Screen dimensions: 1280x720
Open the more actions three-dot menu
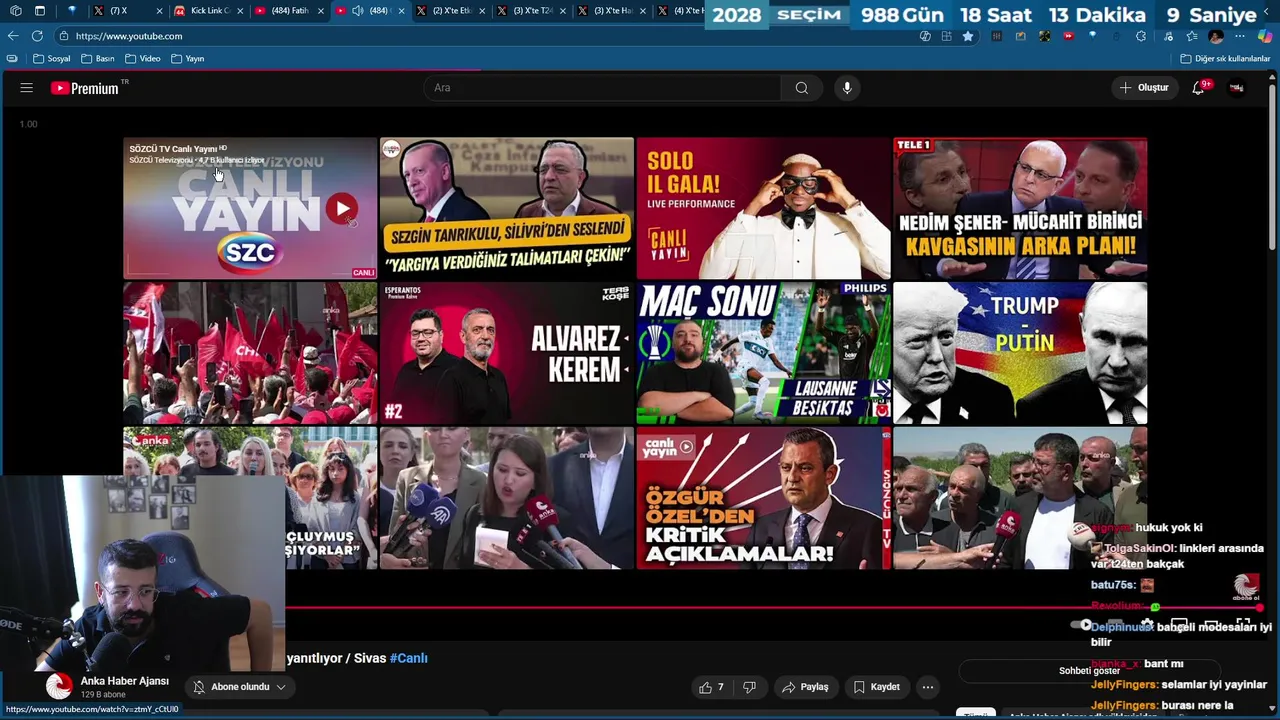pos(928,687)
